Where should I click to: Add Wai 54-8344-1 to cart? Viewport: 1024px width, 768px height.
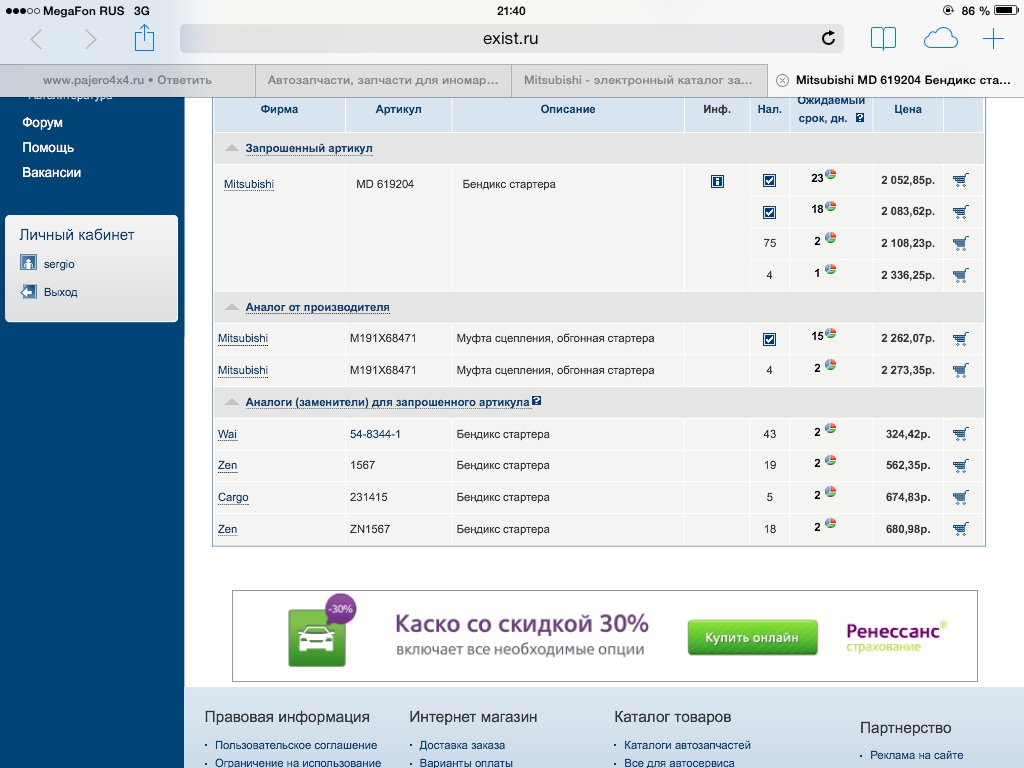click(960, 434)
